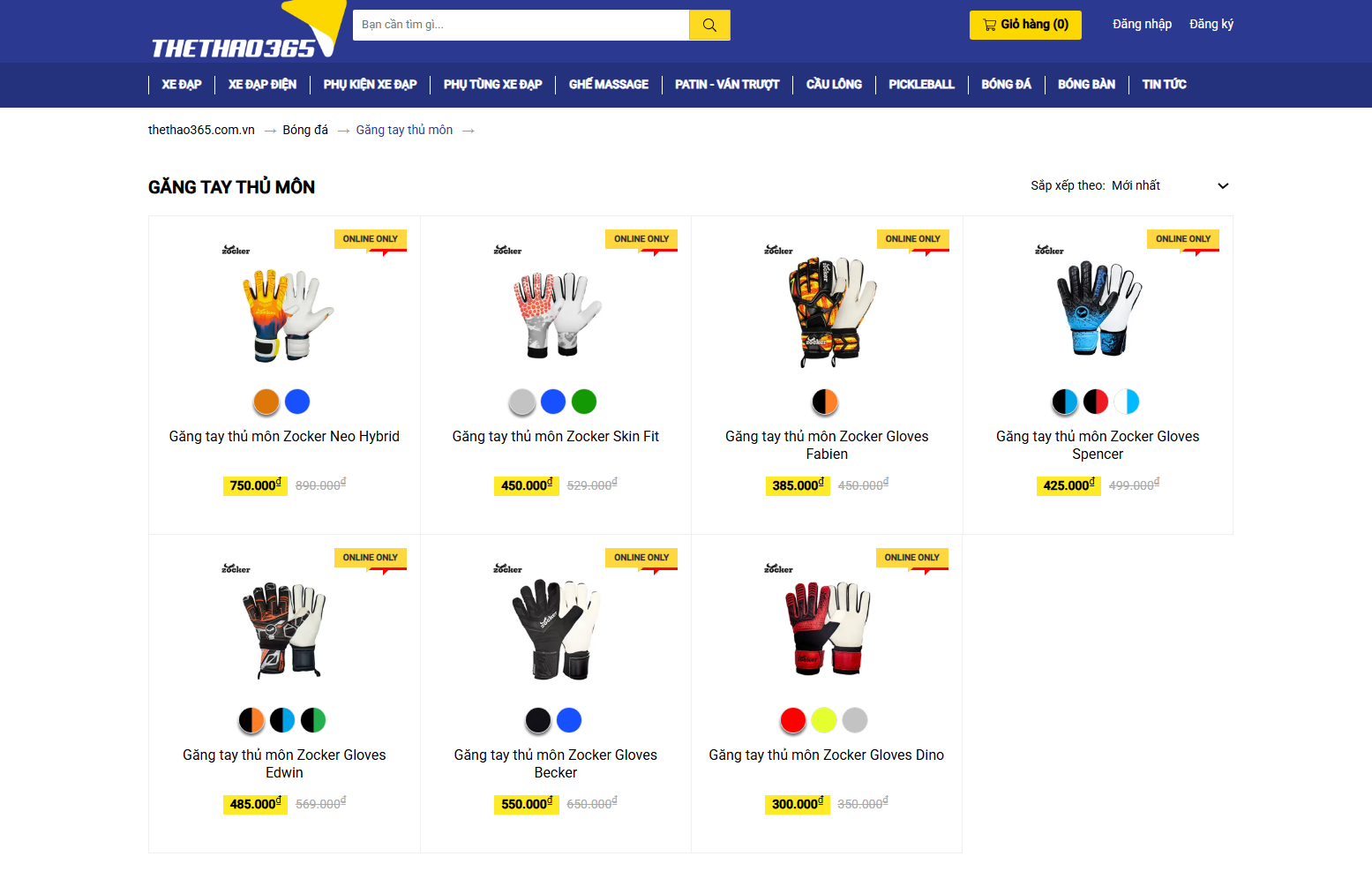The image size is (1372, 879).
Task: Open the XE ĐẠP ĐIỆN menu
Action: [x=262, y=85]
